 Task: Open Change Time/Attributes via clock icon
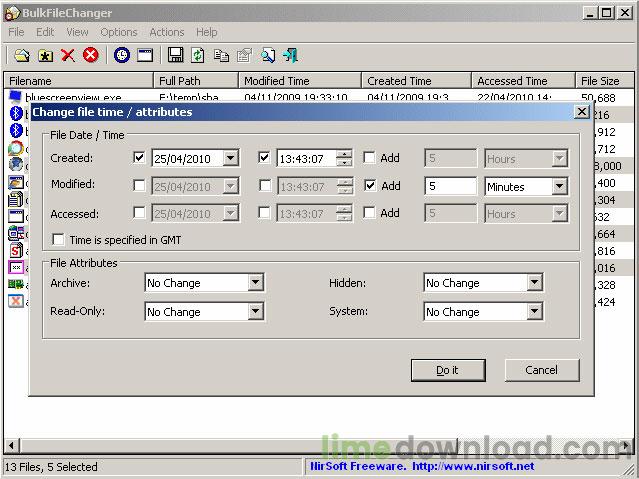(122, 55)
